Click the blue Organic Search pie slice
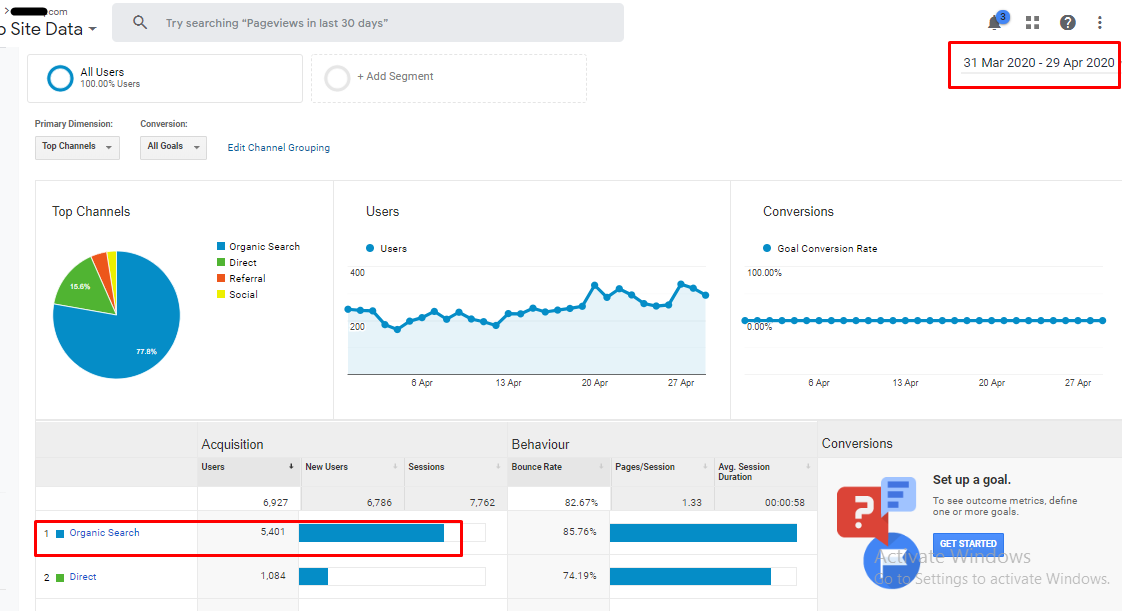The height and width of the screenshot is (611, 1122). click(130, 330)
